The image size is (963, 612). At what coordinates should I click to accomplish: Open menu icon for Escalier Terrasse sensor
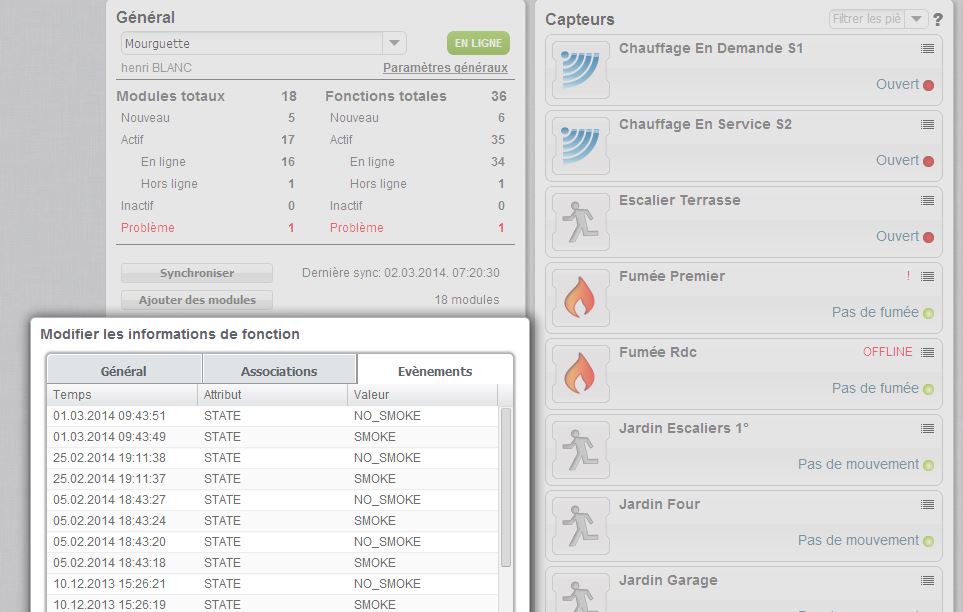click(928, 200)
